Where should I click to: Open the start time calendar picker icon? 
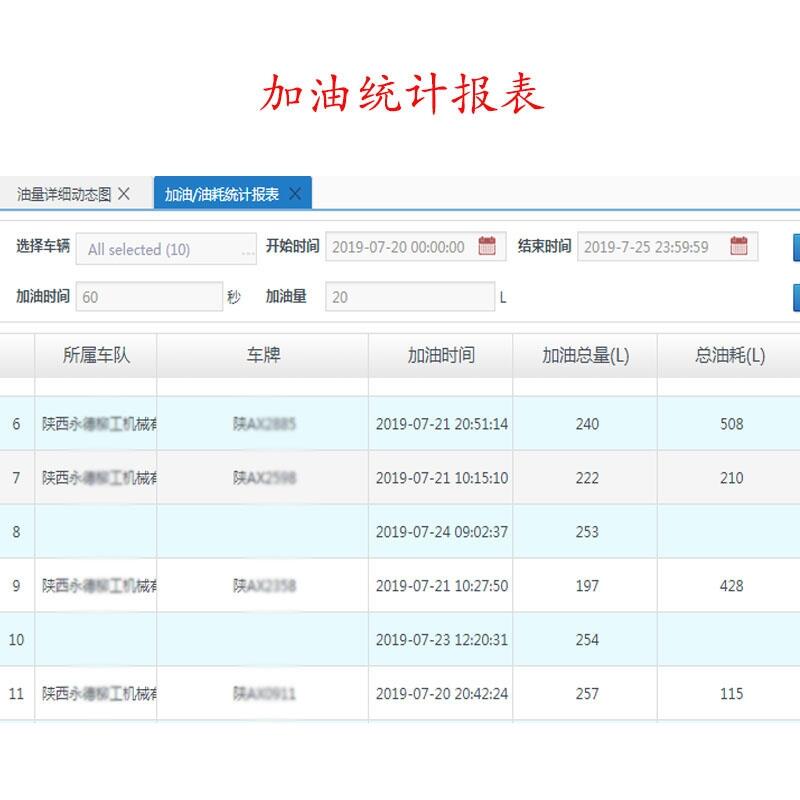[487, 247]
